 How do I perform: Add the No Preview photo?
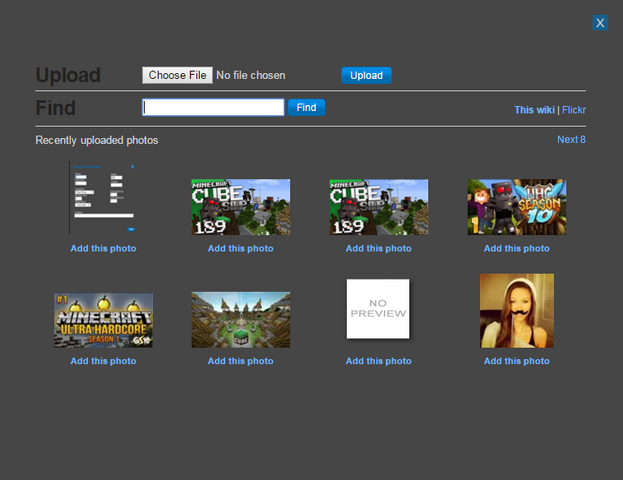pos(379,361)
